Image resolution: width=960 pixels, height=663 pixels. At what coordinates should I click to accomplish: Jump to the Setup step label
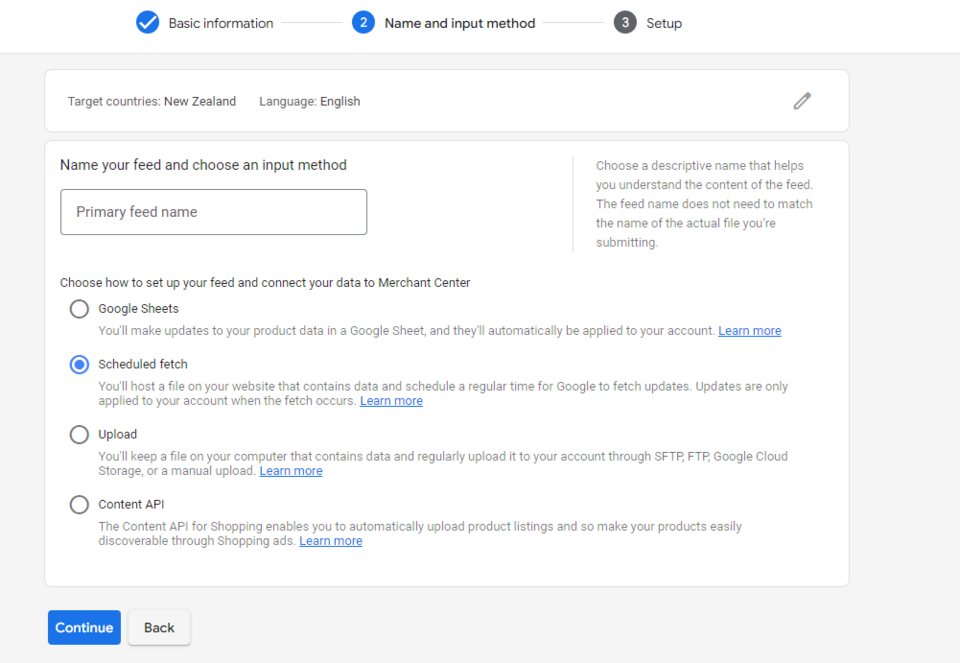[664, 23]
